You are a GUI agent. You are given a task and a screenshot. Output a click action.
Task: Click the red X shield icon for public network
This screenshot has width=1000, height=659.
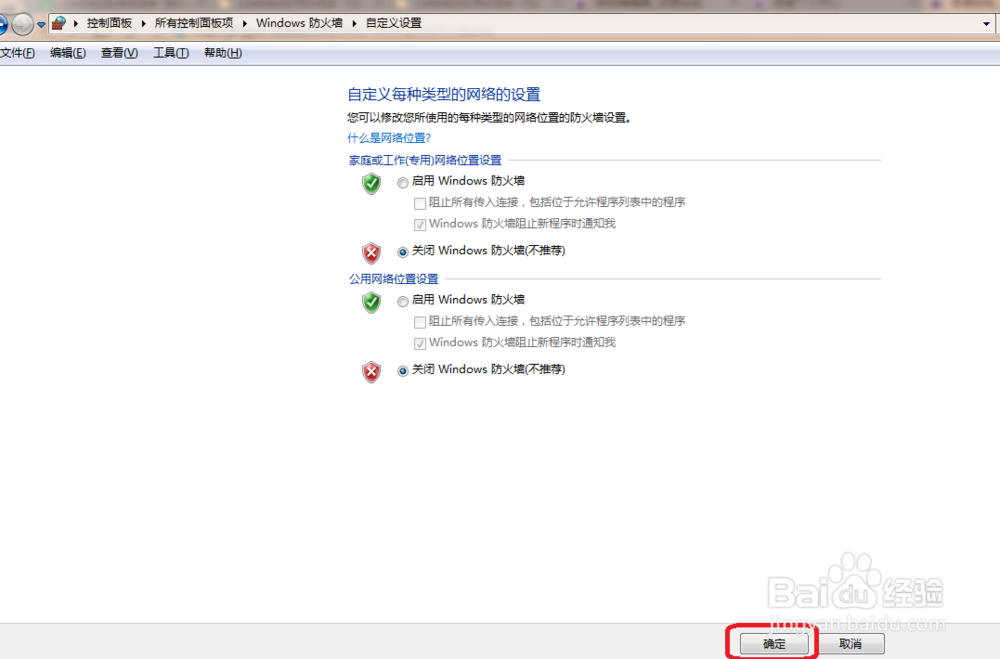[x=371, y=372]
